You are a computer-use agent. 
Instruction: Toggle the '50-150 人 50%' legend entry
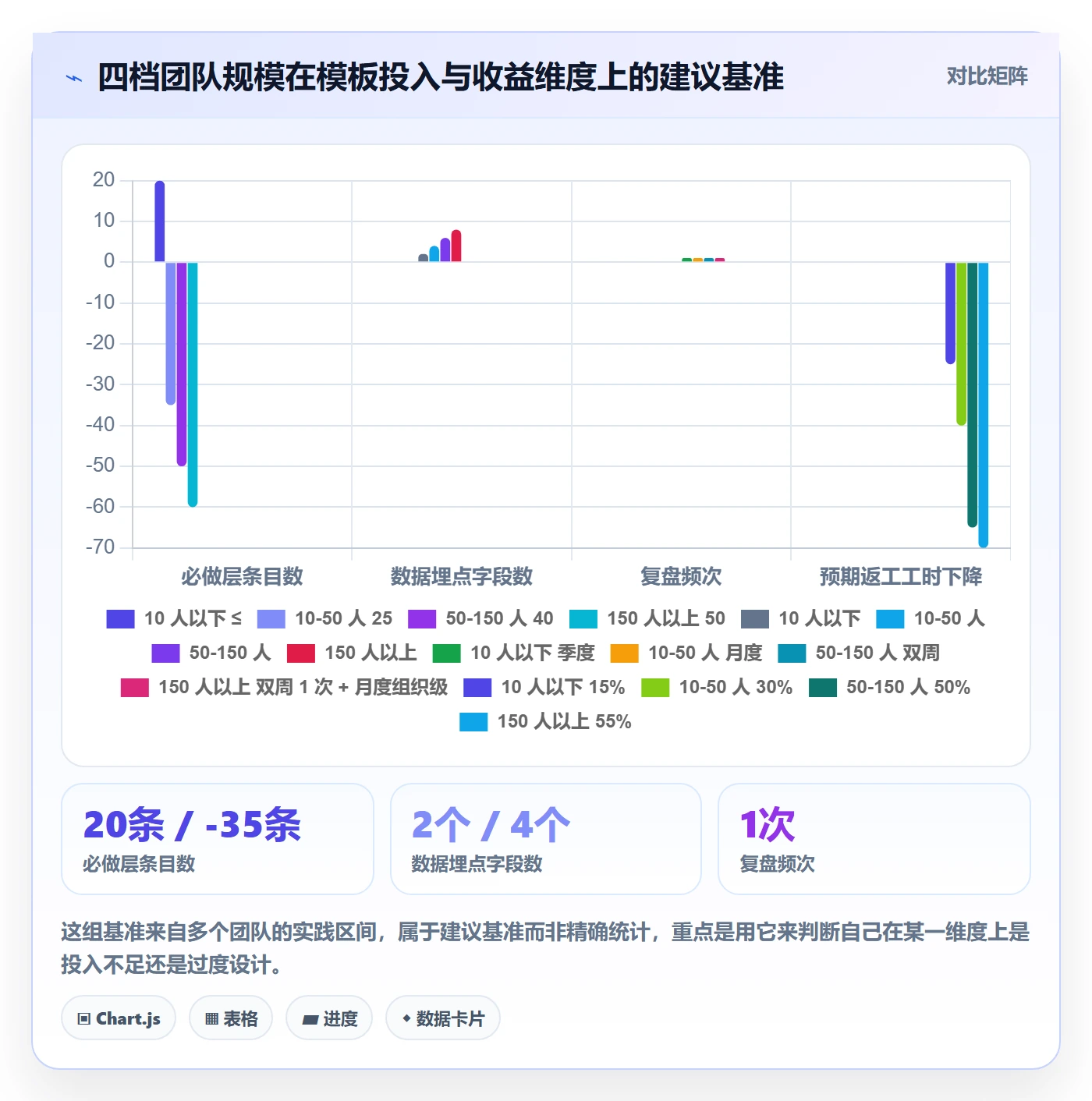(889, 687)
